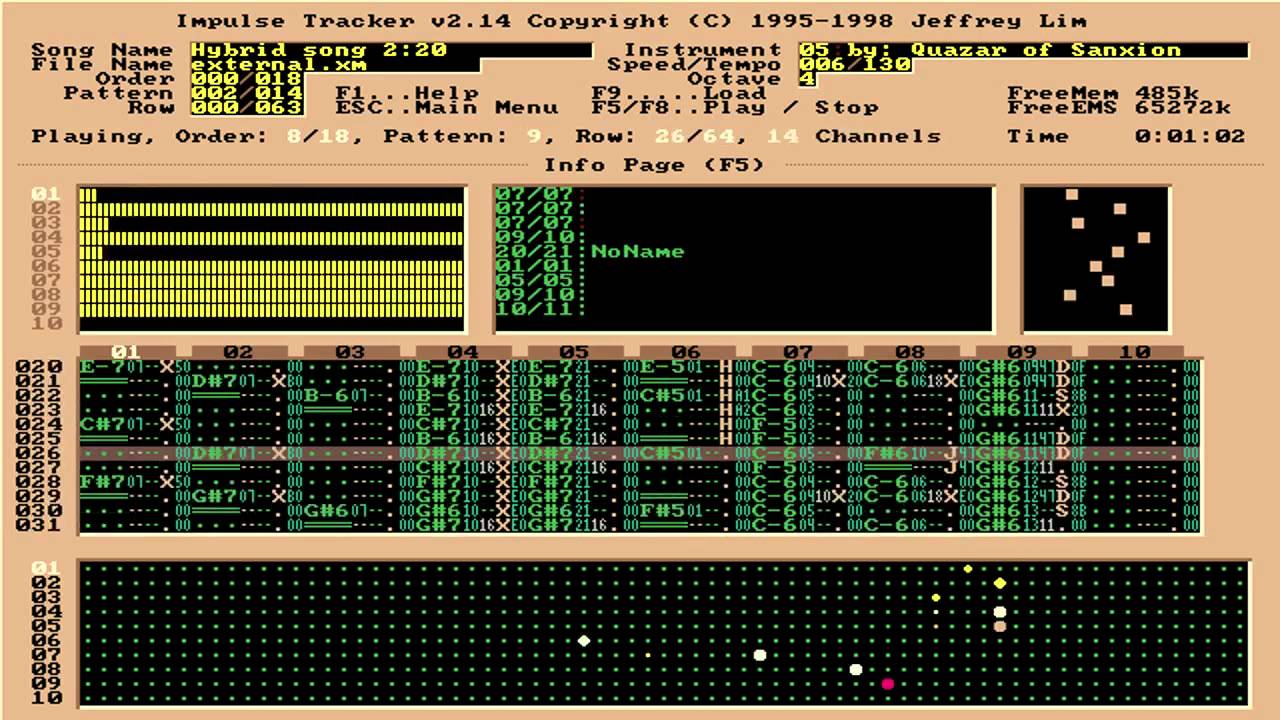Click note "F#5" in row 030, channel 06
Viewport: 1280px width, 720px height.
[663, 511]
